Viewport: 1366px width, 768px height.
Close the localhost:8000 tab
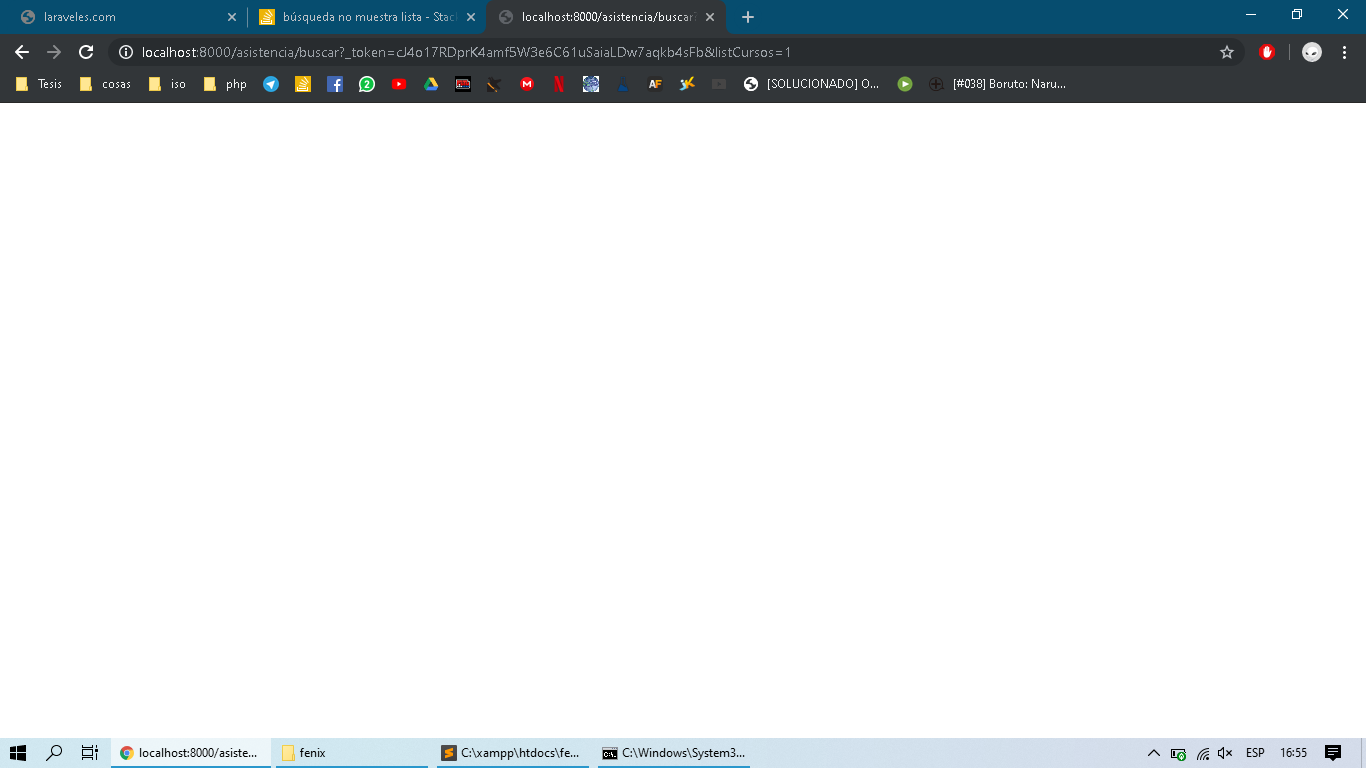tap(710, 17)
